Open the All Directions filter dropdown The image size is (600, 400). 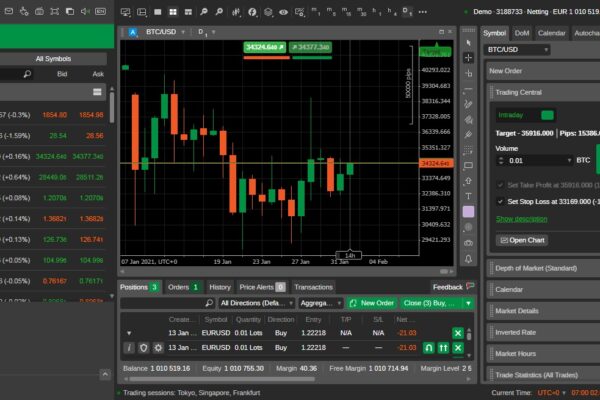click(x=257, y=303)
